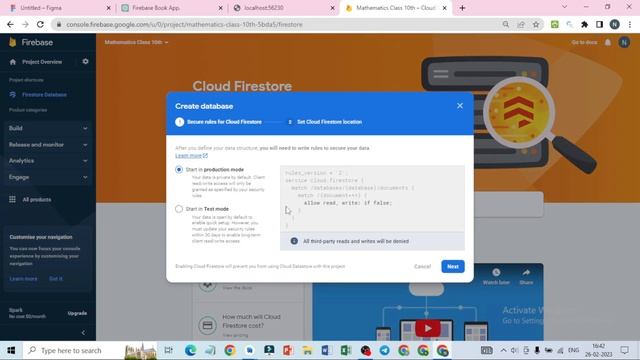The height and width of the screenshot is (360, 640).
Task: Open the Firebase logo home link
Action: (31, 42)
